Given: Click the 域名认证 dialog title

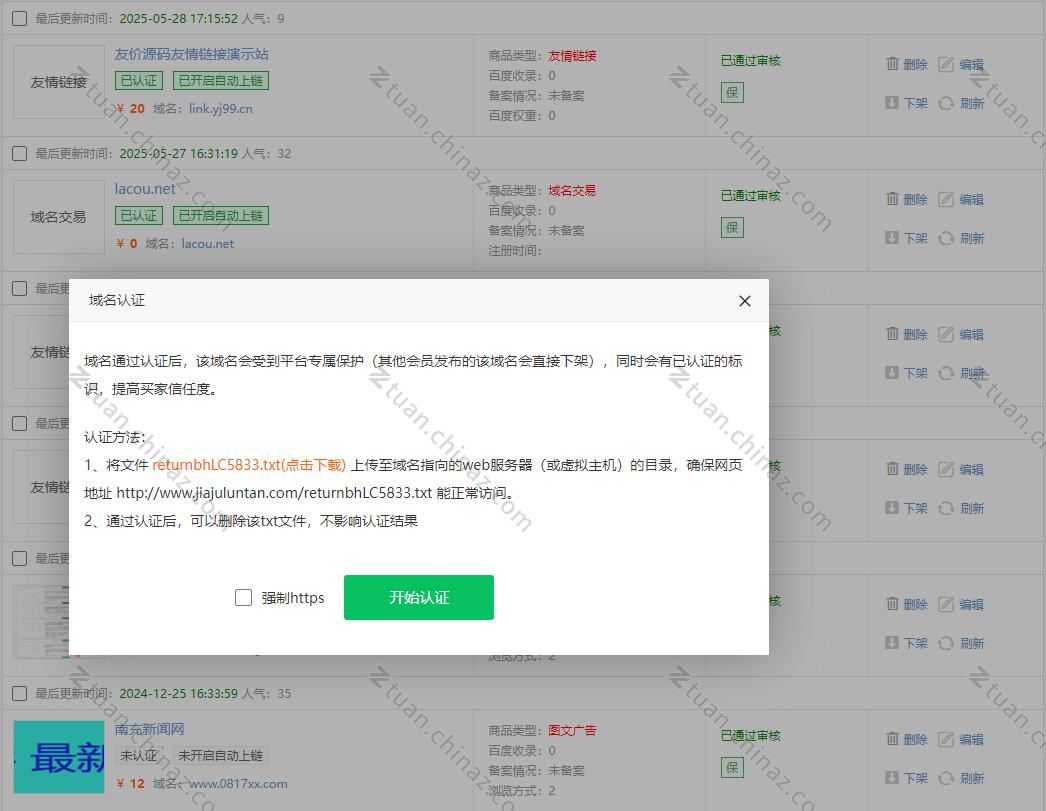Looking at the screenshot, I should click(x=117, y=300).
